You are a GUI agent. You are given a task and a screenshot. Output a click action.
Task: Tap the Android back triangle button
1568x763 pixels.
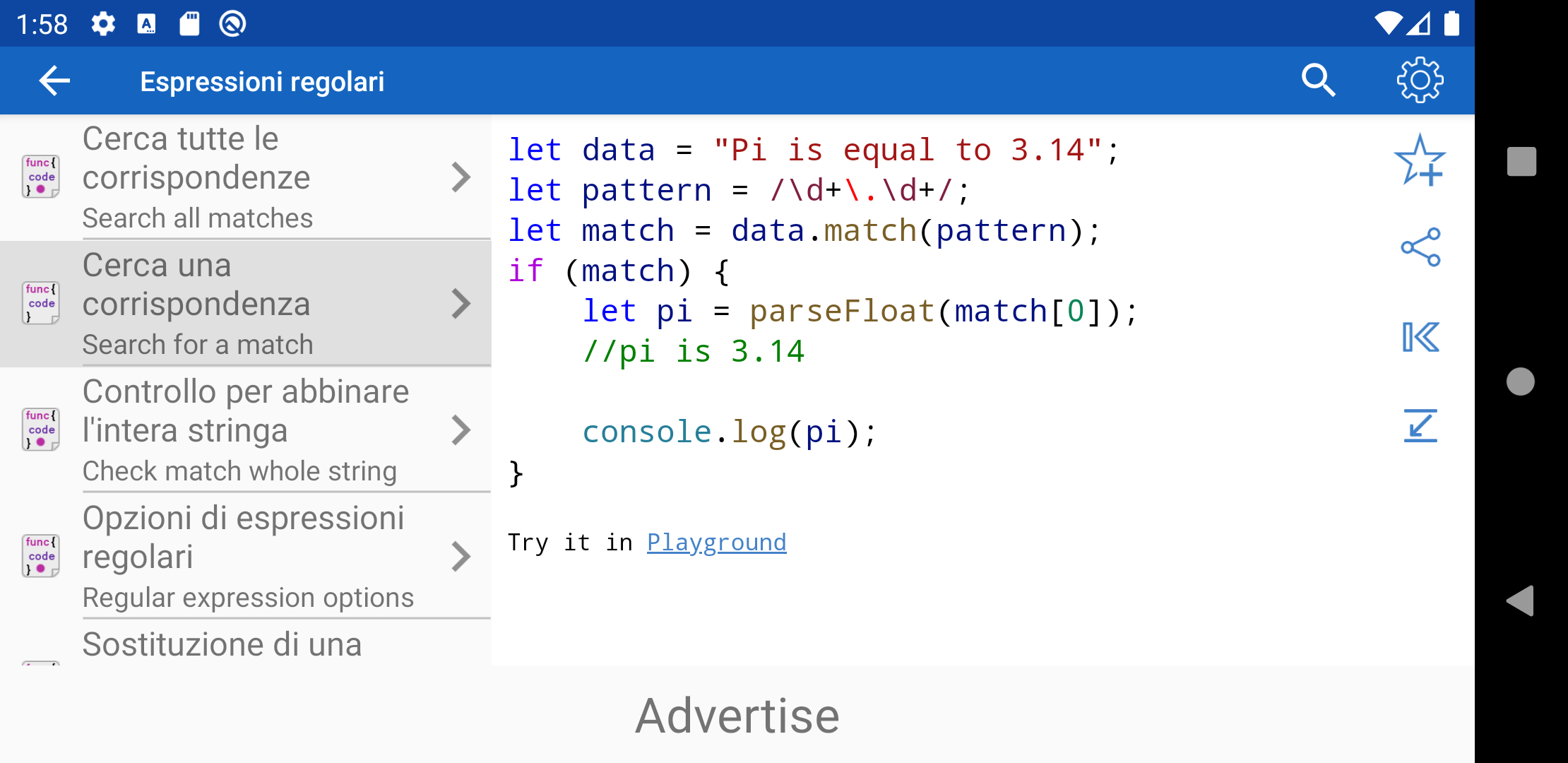click(x=1521, y=601)
